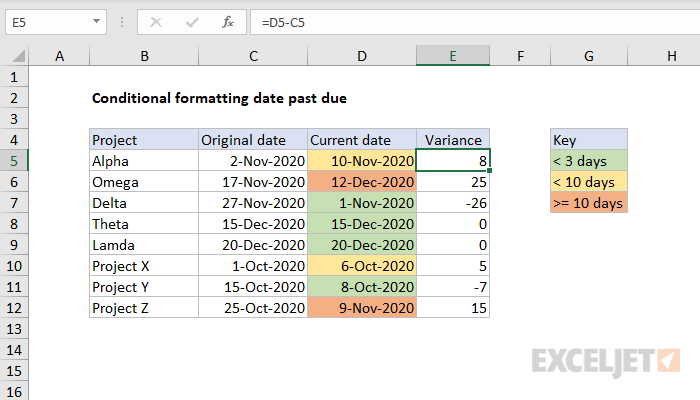Open the Name Box dropdown arrow
This screenshot has height=400, width=700.
point(96,21)
